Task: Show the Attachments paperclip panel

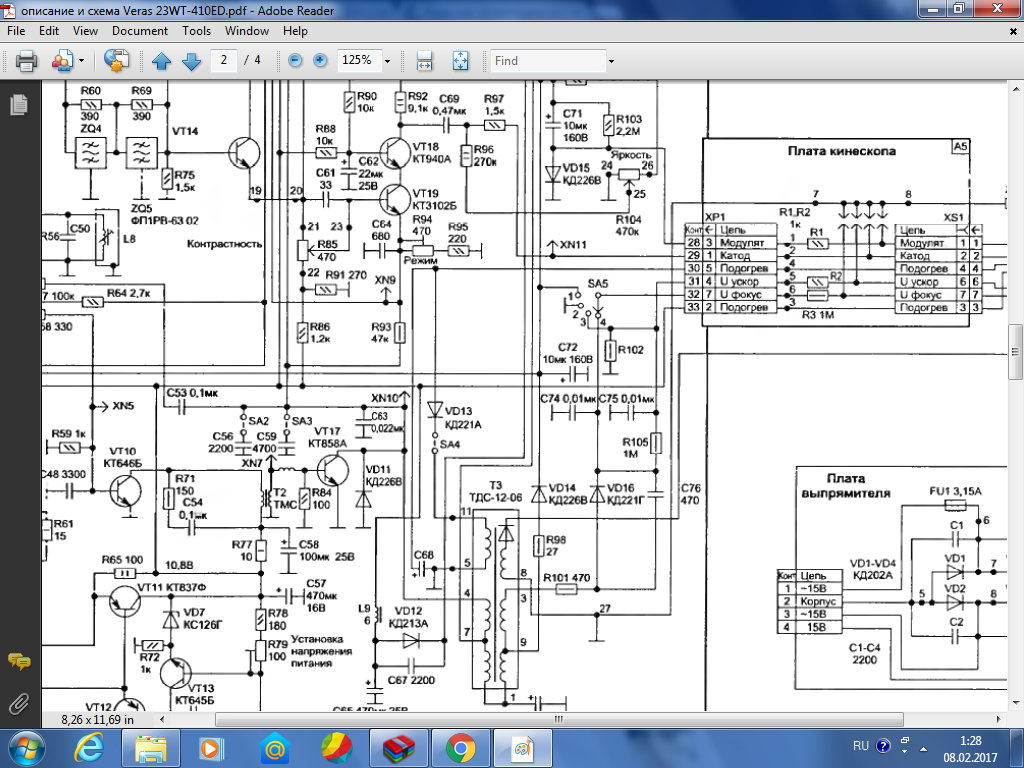Action: 18,703
